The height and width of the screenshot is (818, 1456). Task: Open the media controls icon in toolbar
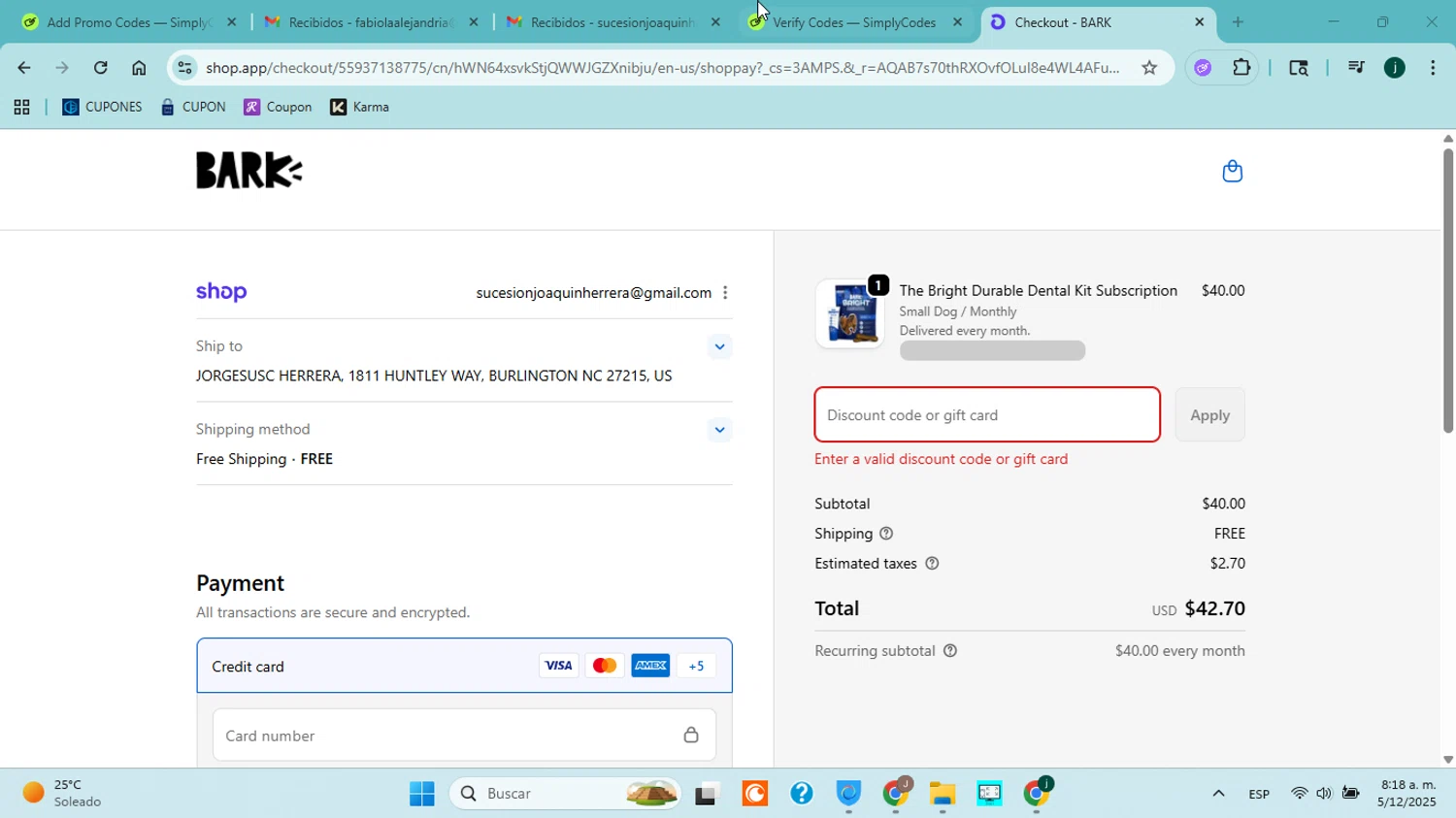click(x=1356, y=67)
